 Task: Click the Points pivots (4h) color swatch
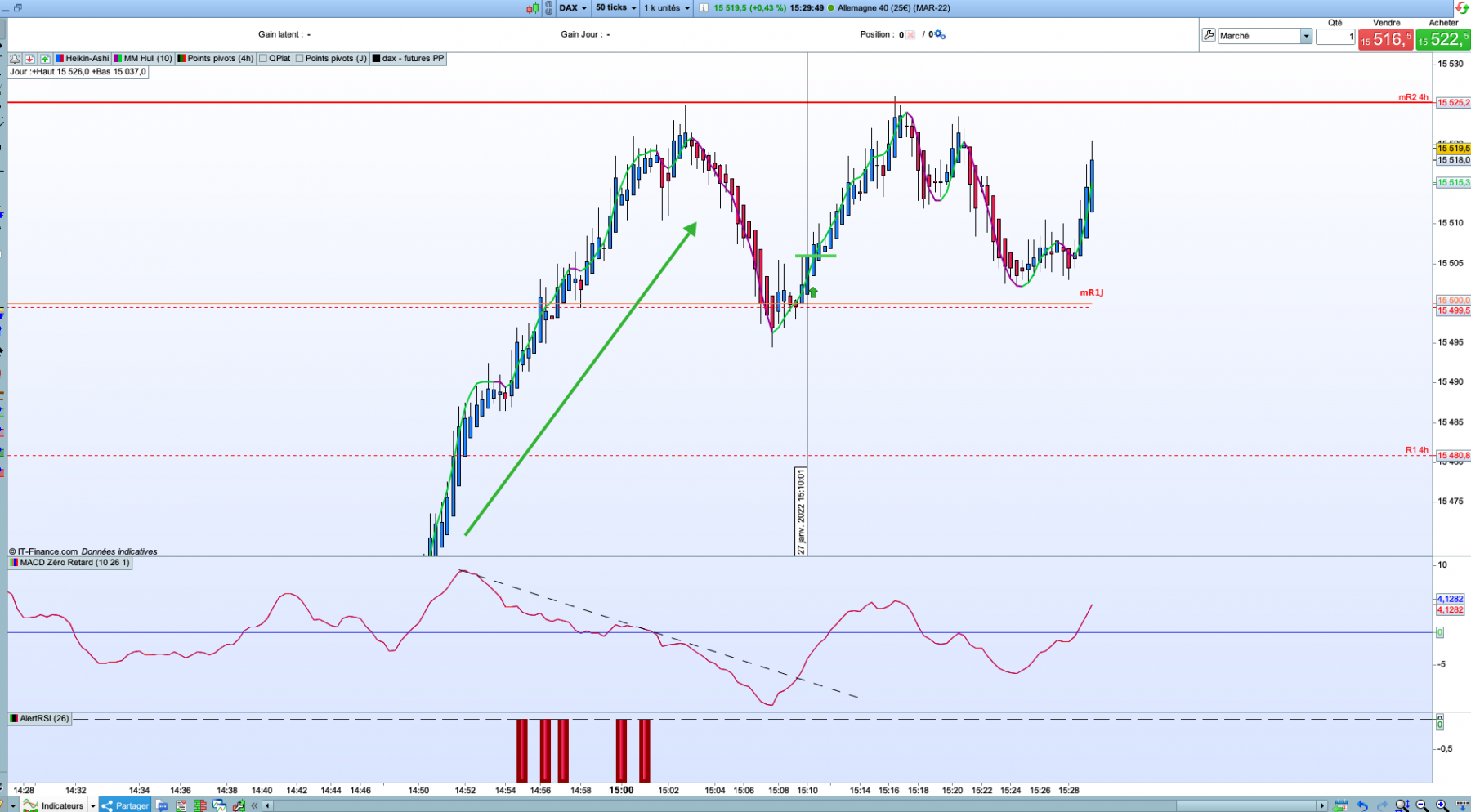(181, 59)
